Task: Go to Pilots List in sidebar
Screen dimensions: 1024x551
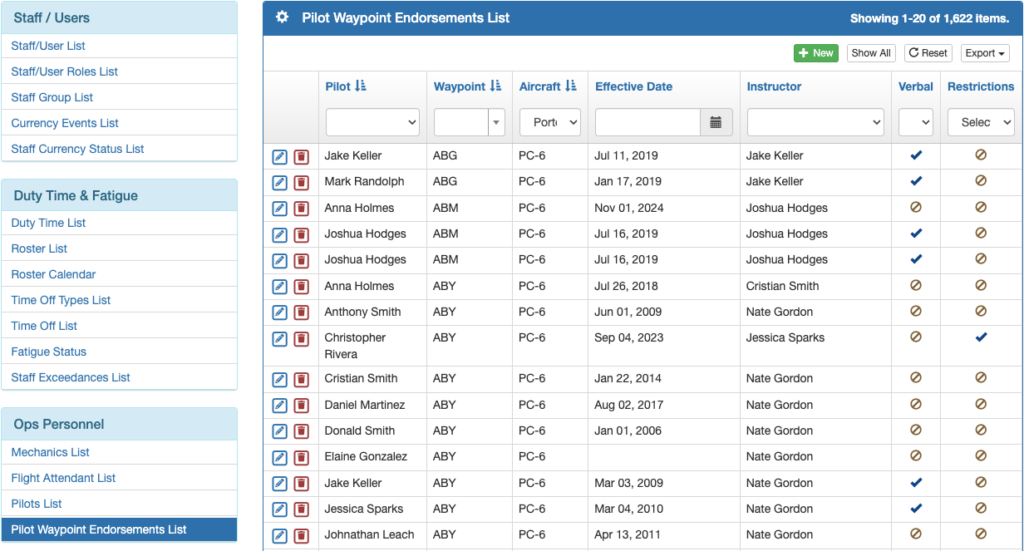Action: 37,504
